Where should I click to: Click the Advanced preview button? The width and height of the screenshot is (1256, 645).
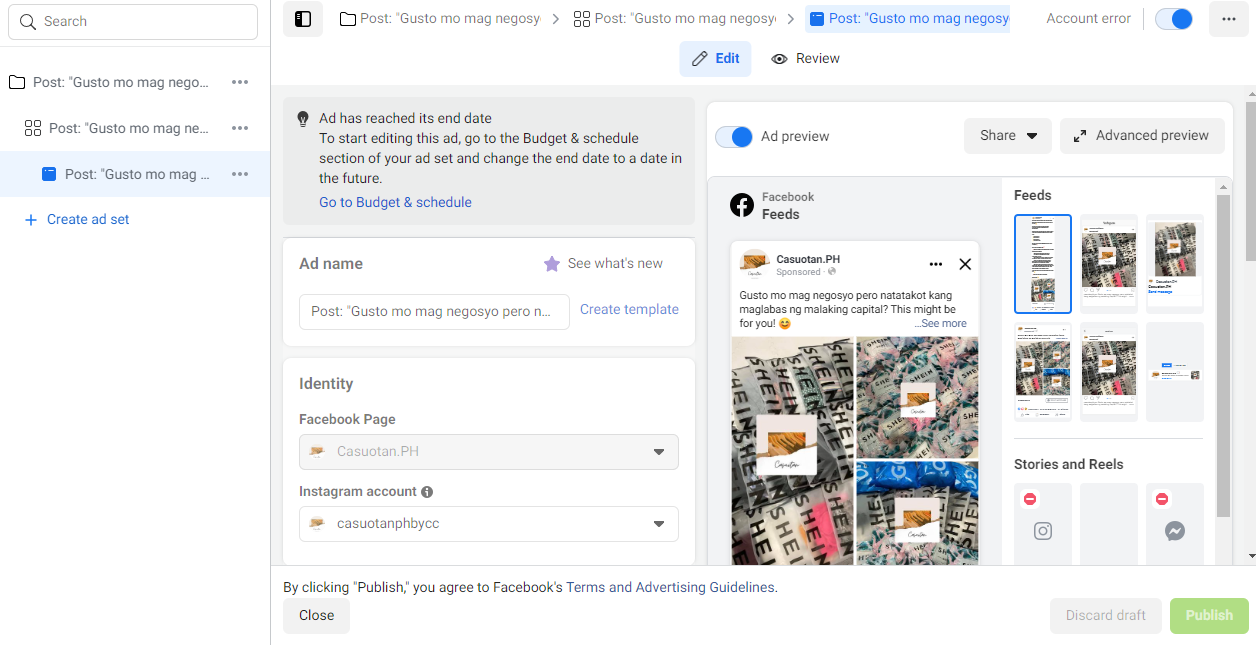point(1142,136)
